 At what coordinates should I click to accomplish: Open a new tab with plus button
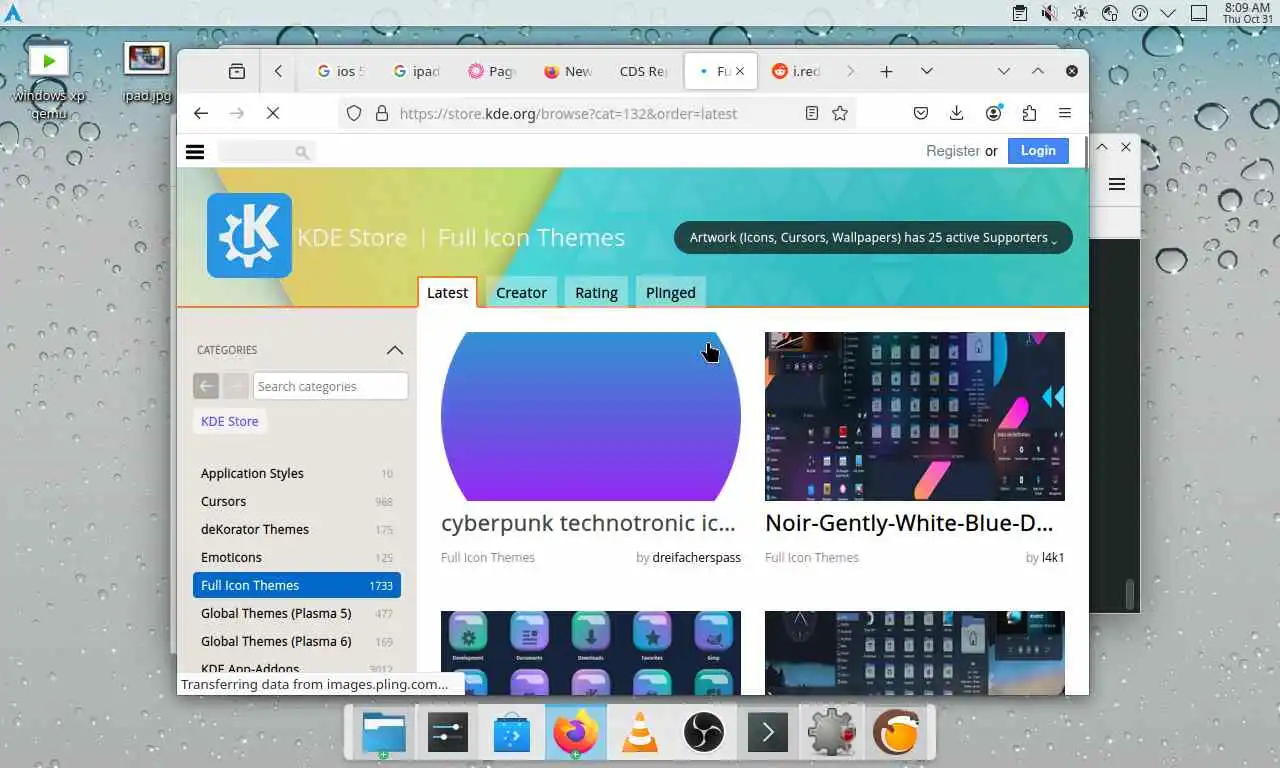(886, 71)
